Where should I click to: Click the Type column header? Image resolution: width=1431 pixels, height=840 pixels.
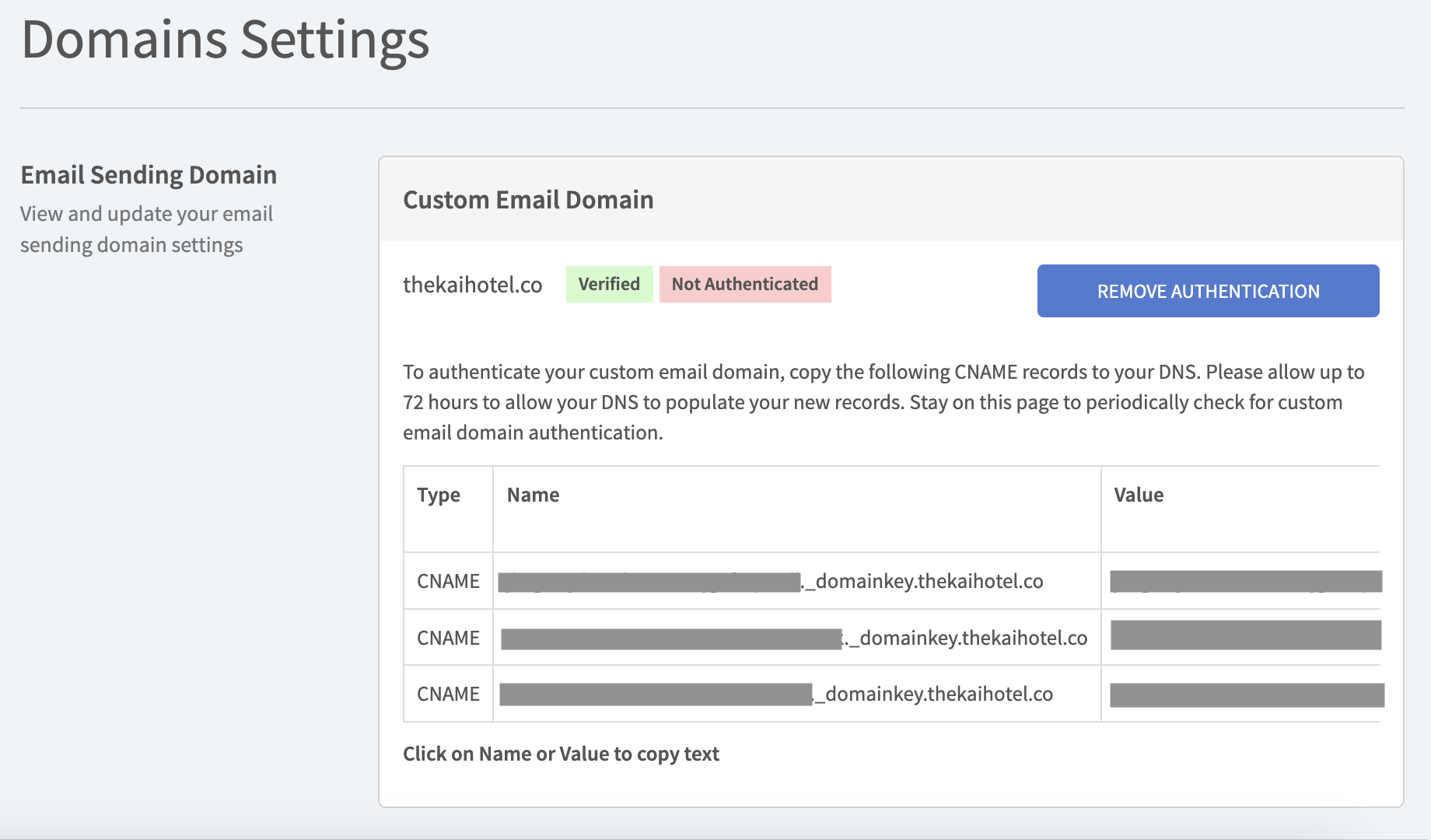click(439, 495)
